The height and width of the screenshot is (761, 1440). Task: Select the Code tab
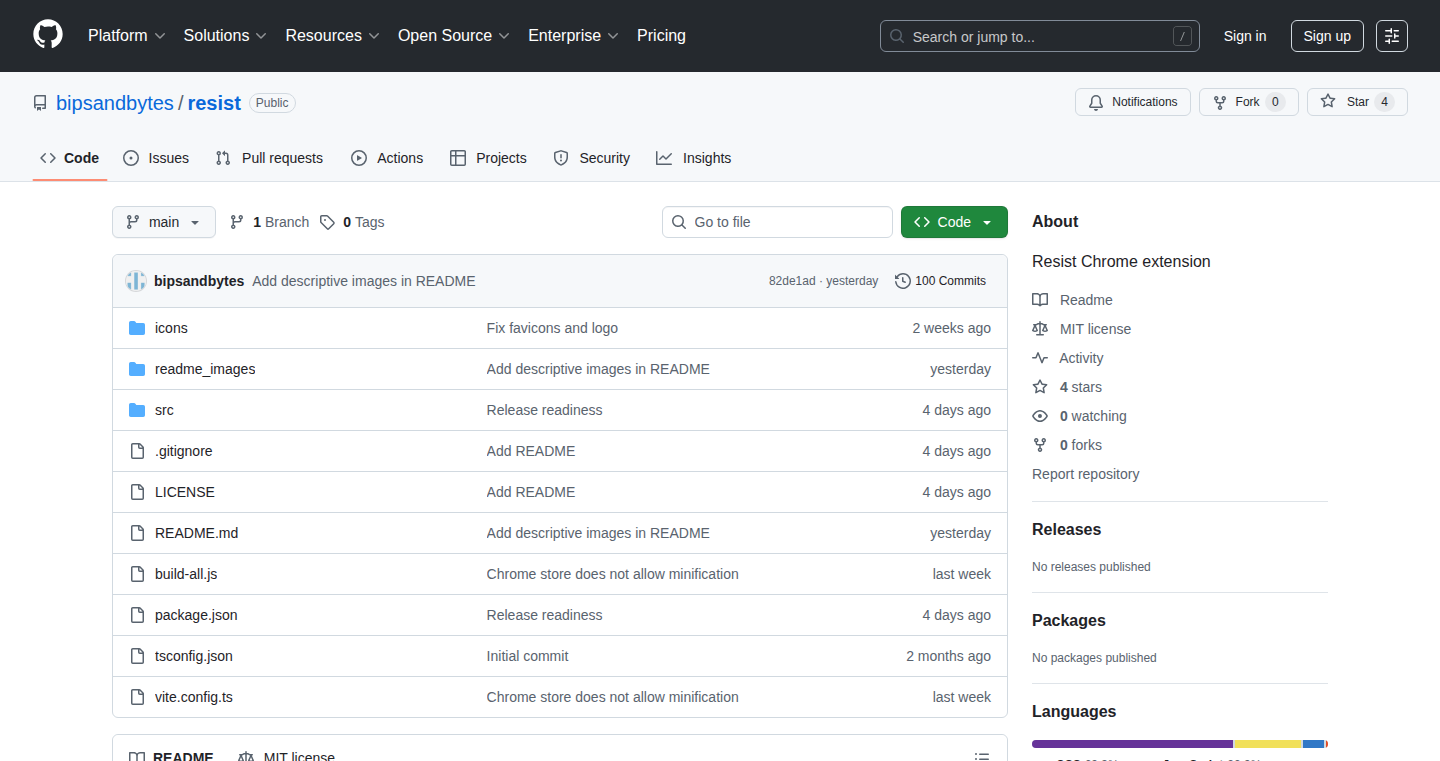[70, 158]
